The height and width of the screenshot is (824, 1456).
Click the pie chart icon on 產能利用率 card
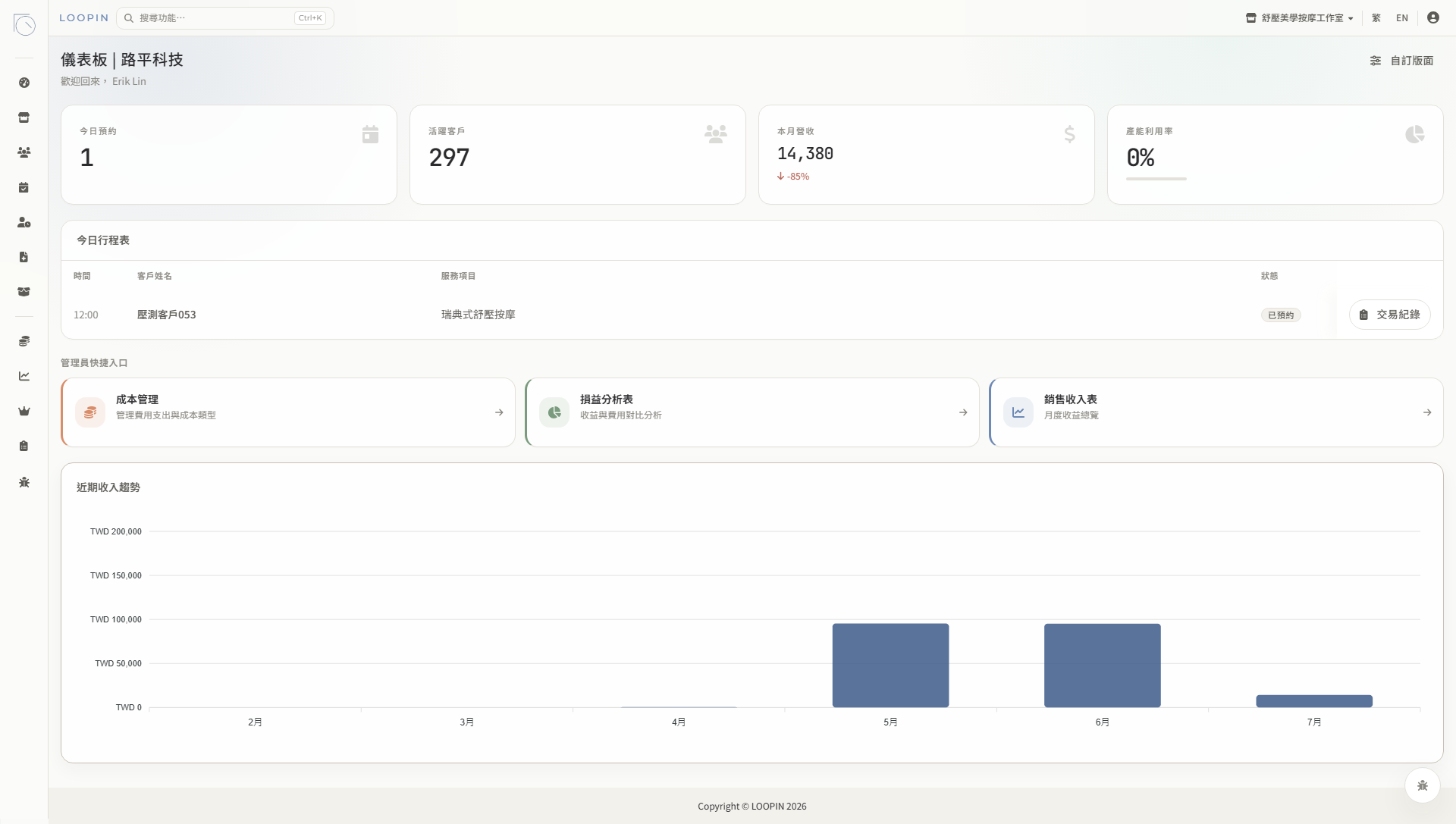[x=1415, y=134]
